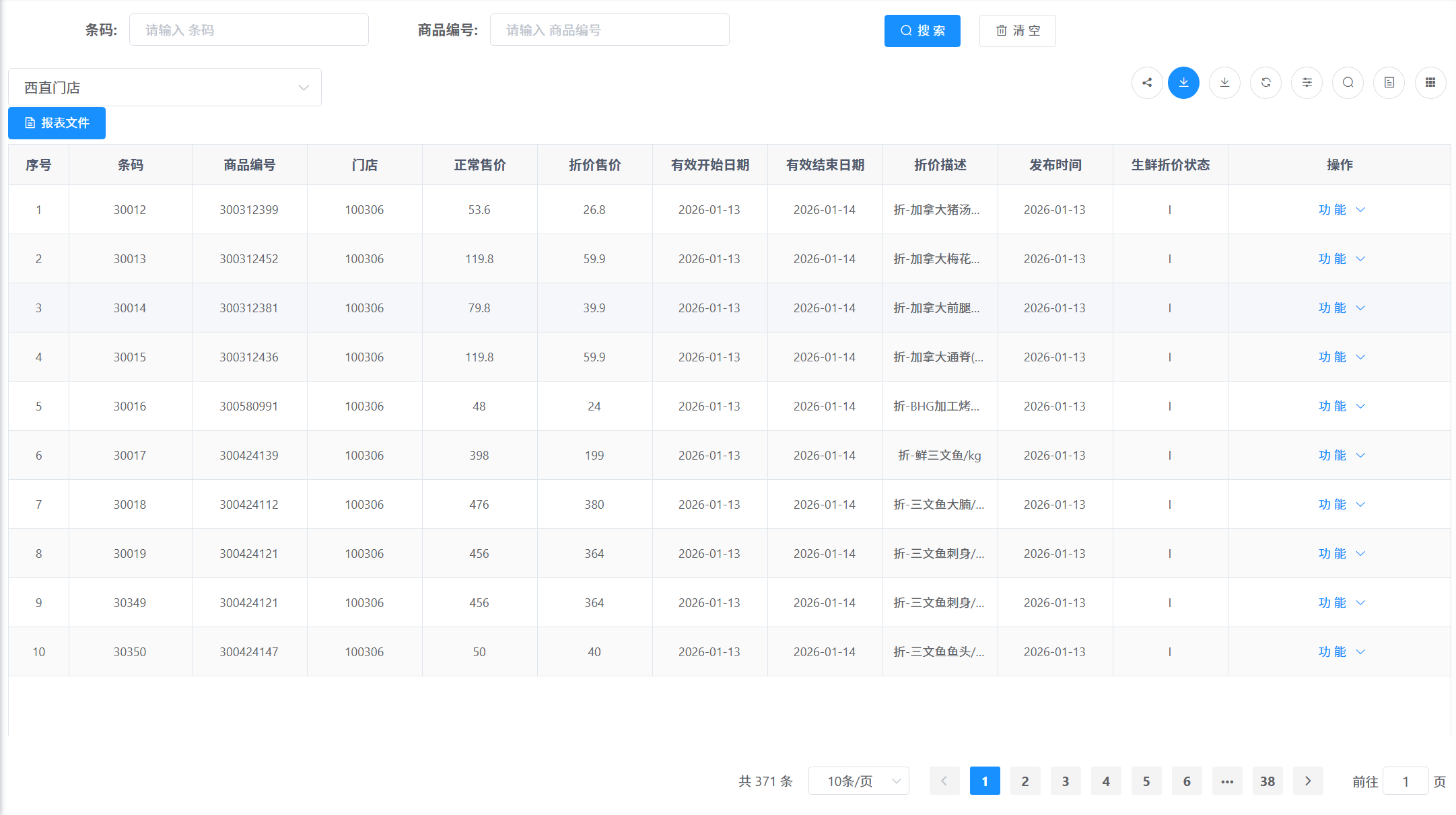Jump to last page 38
The width and height of the screenshot is (1456, 815).
1267,781
